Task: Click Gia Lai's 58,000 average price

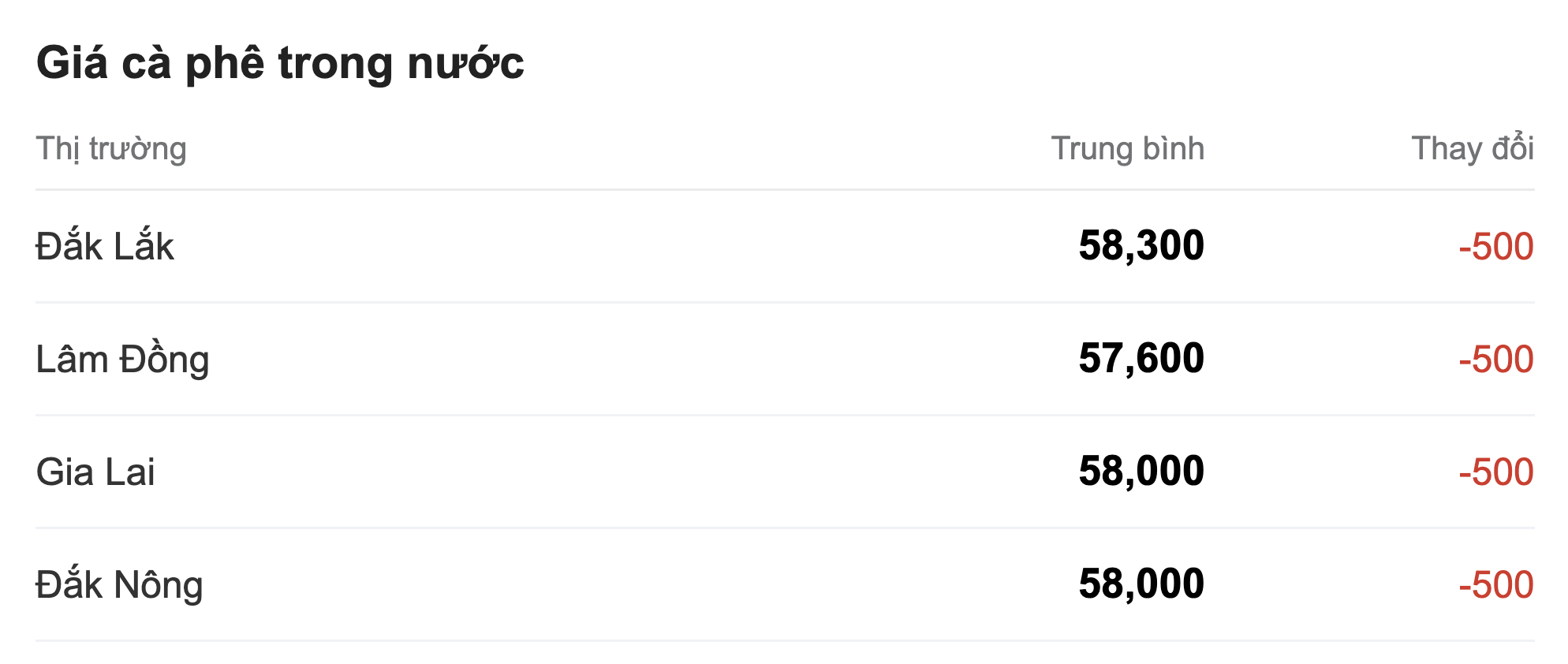Action: pos(1141,472)
